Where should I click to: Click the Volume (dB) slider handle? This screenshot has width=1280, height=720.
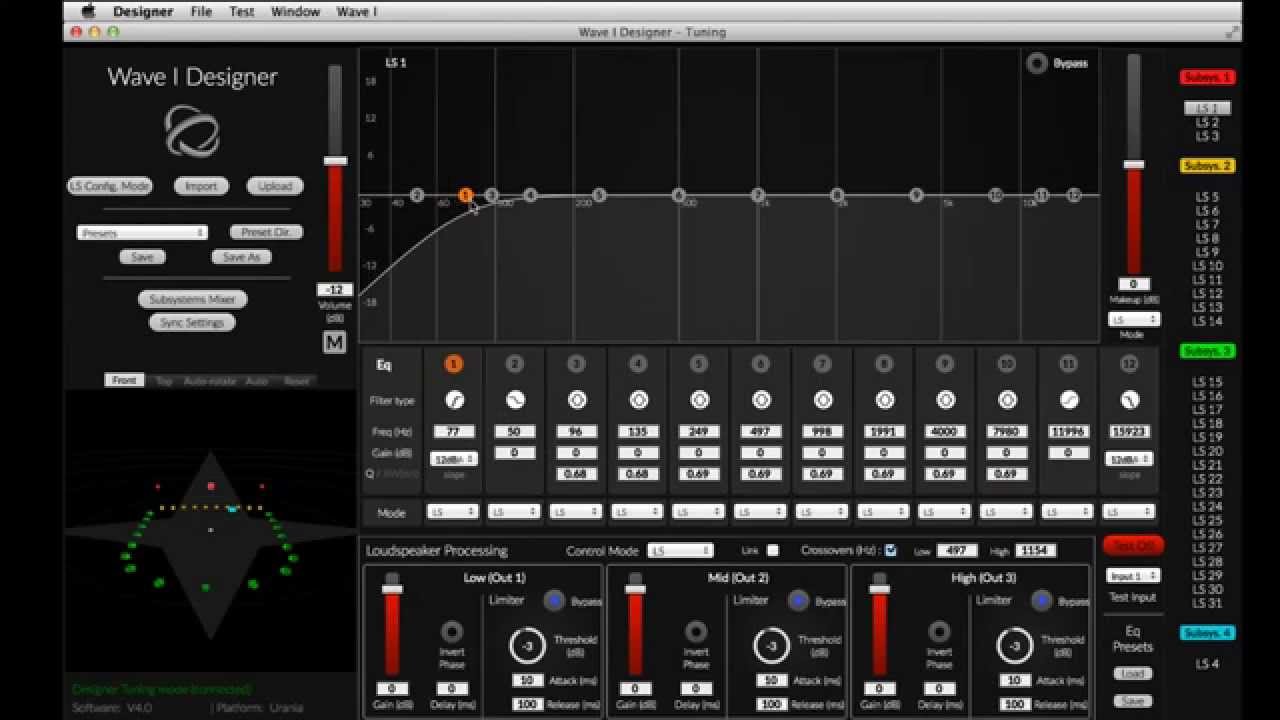point(335,160)
